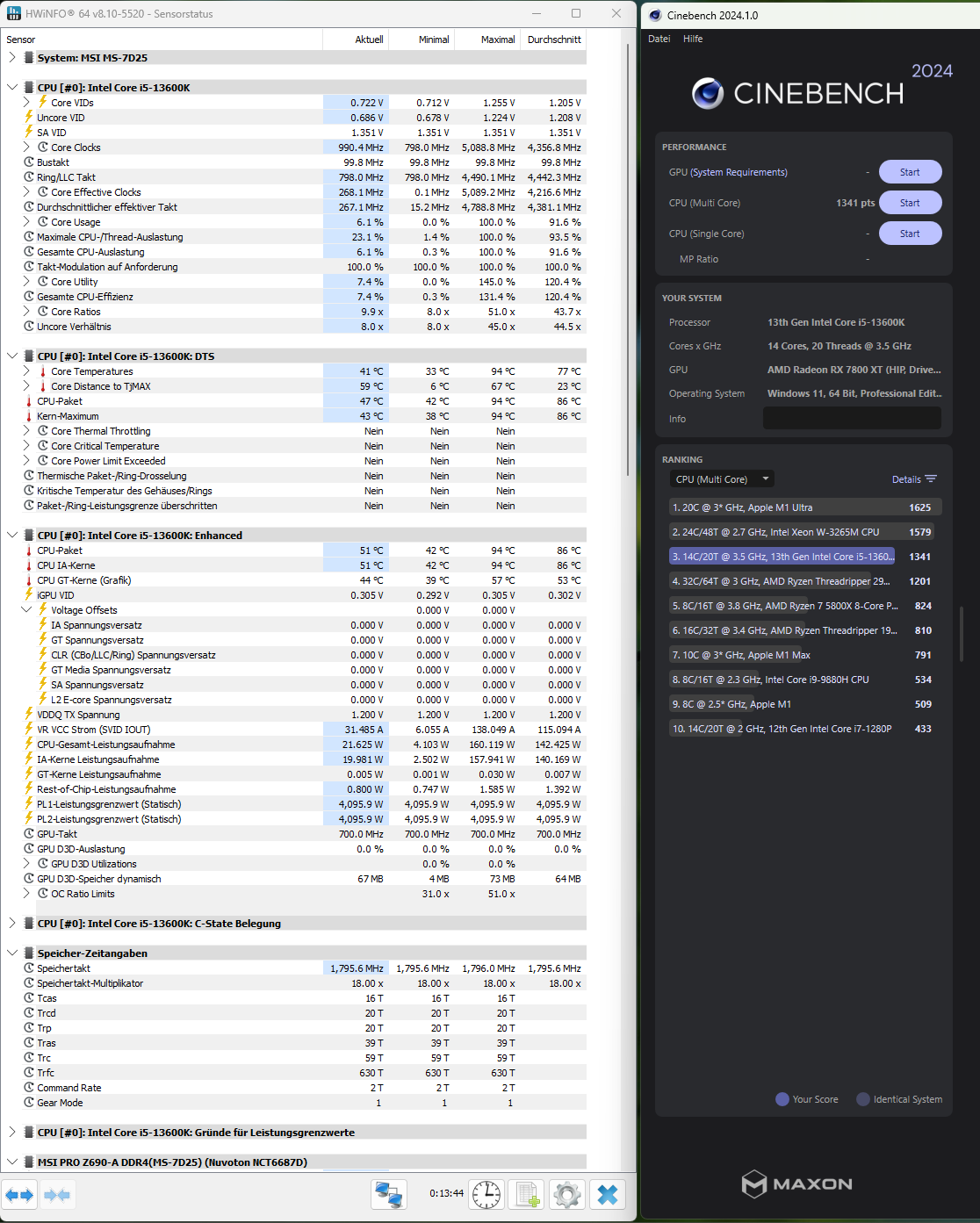Click the Identical System legend indicator
This screenshot has height=1223, width=980.
(863, 1099)
